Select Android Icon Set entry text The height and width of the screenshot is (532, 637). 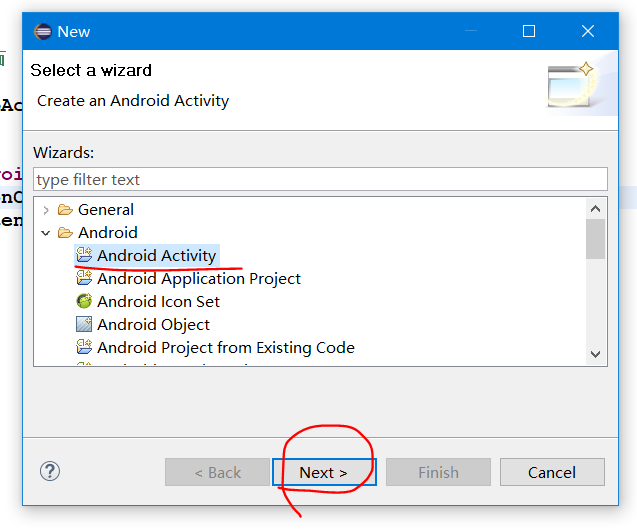[x=158, y=301]
